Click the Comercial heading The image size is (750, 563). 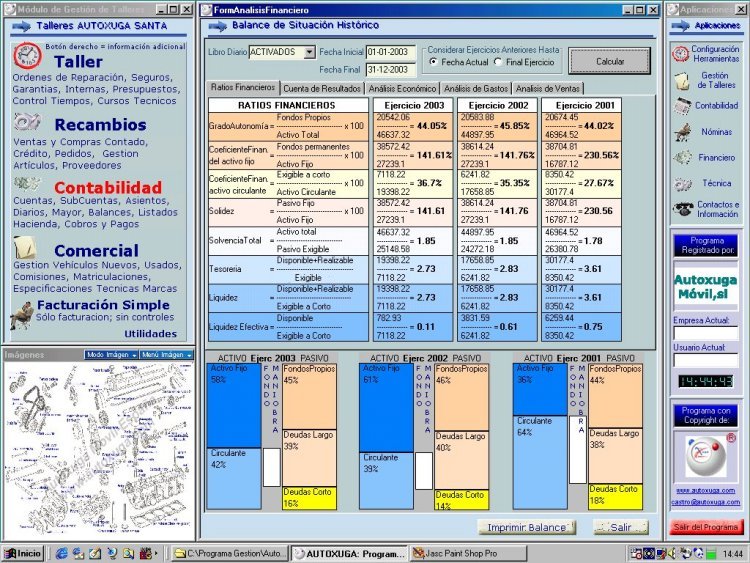pyautogui.click(x=97, y=251)
